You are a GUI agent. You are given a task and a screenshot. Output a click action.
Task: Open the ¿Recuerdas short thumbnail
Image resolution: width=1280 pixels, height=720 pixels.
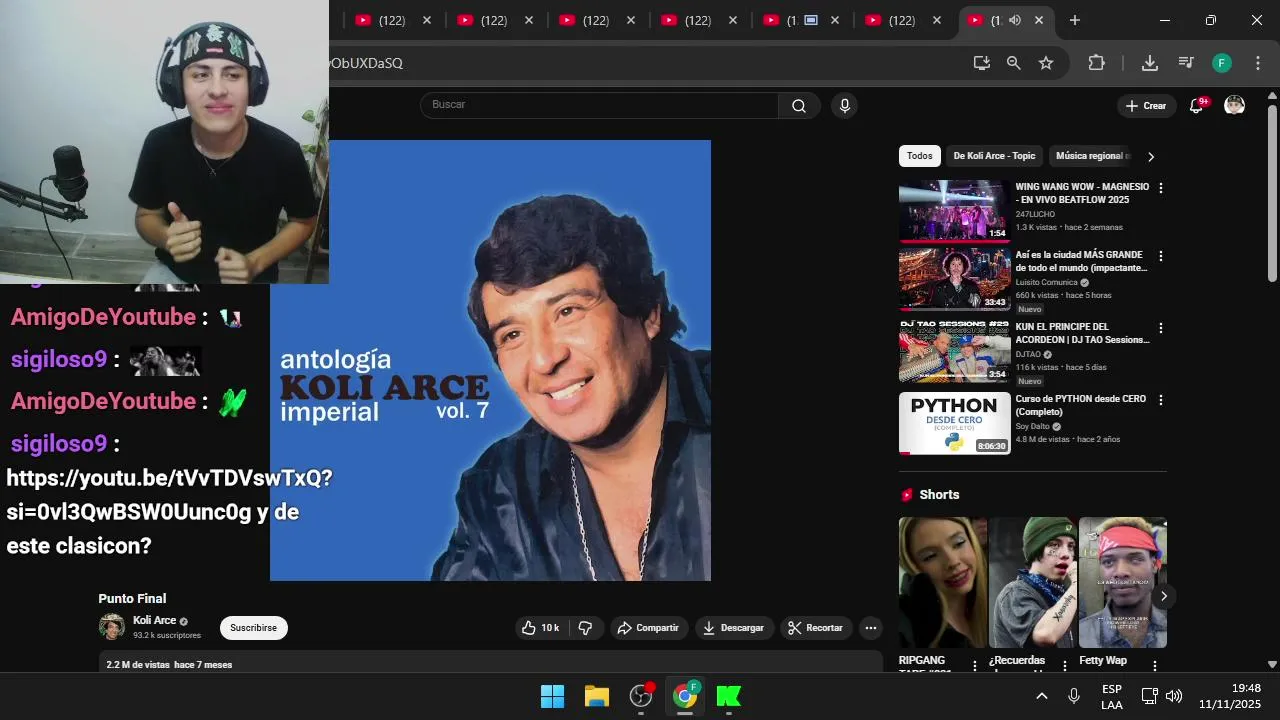(1032, 582)
